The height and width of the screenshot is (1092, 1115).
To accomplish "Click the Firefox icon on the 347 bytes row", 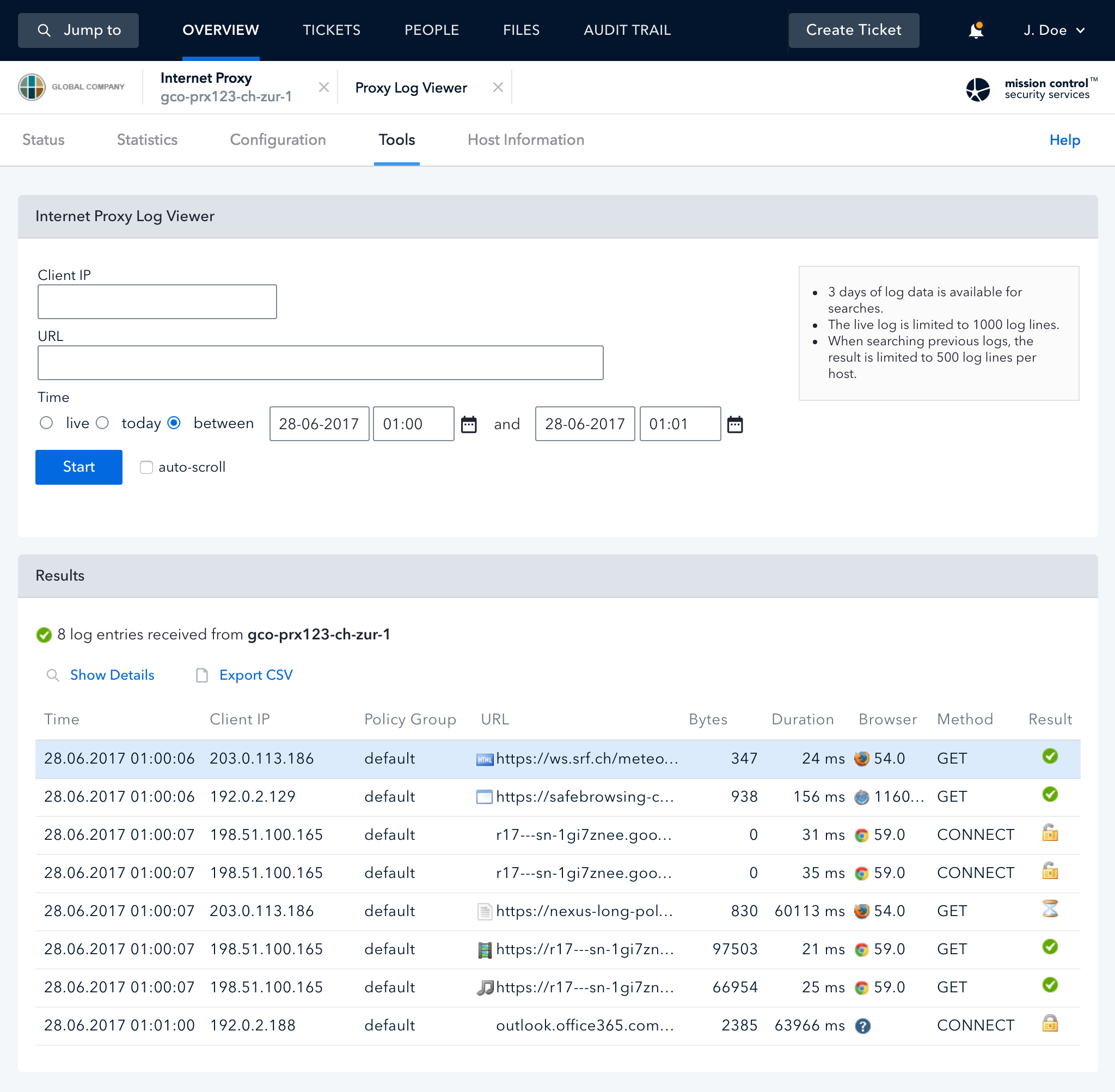I will click(862, 758).
